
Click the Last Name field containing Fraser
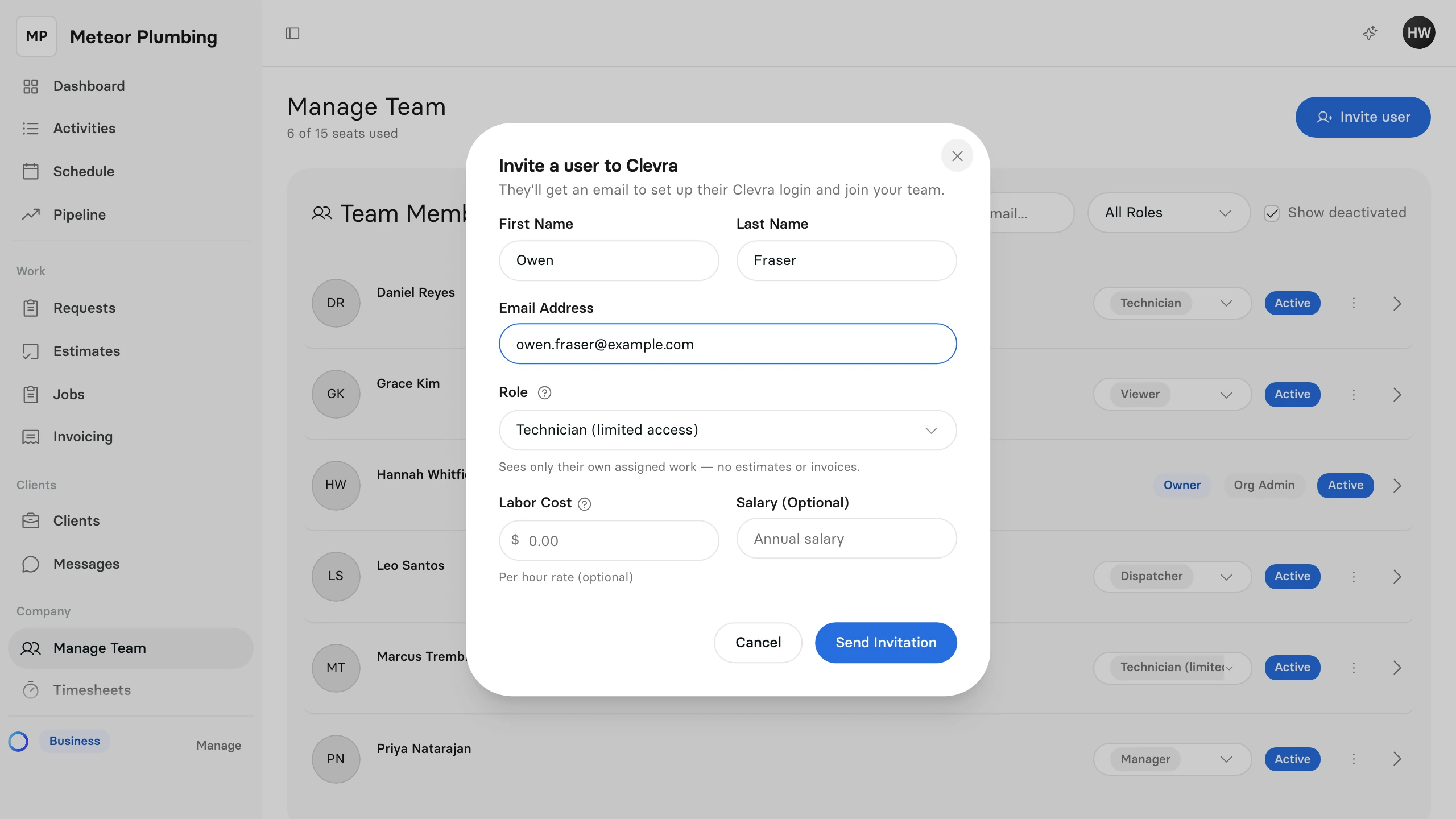click(846, 260)
